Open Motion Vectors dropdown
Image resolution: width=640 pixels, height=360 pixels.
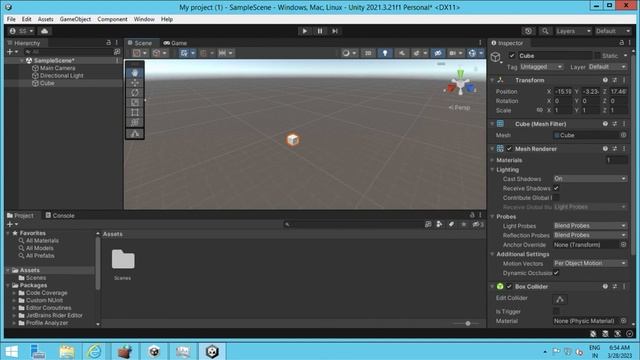click(x=590, y=263)
